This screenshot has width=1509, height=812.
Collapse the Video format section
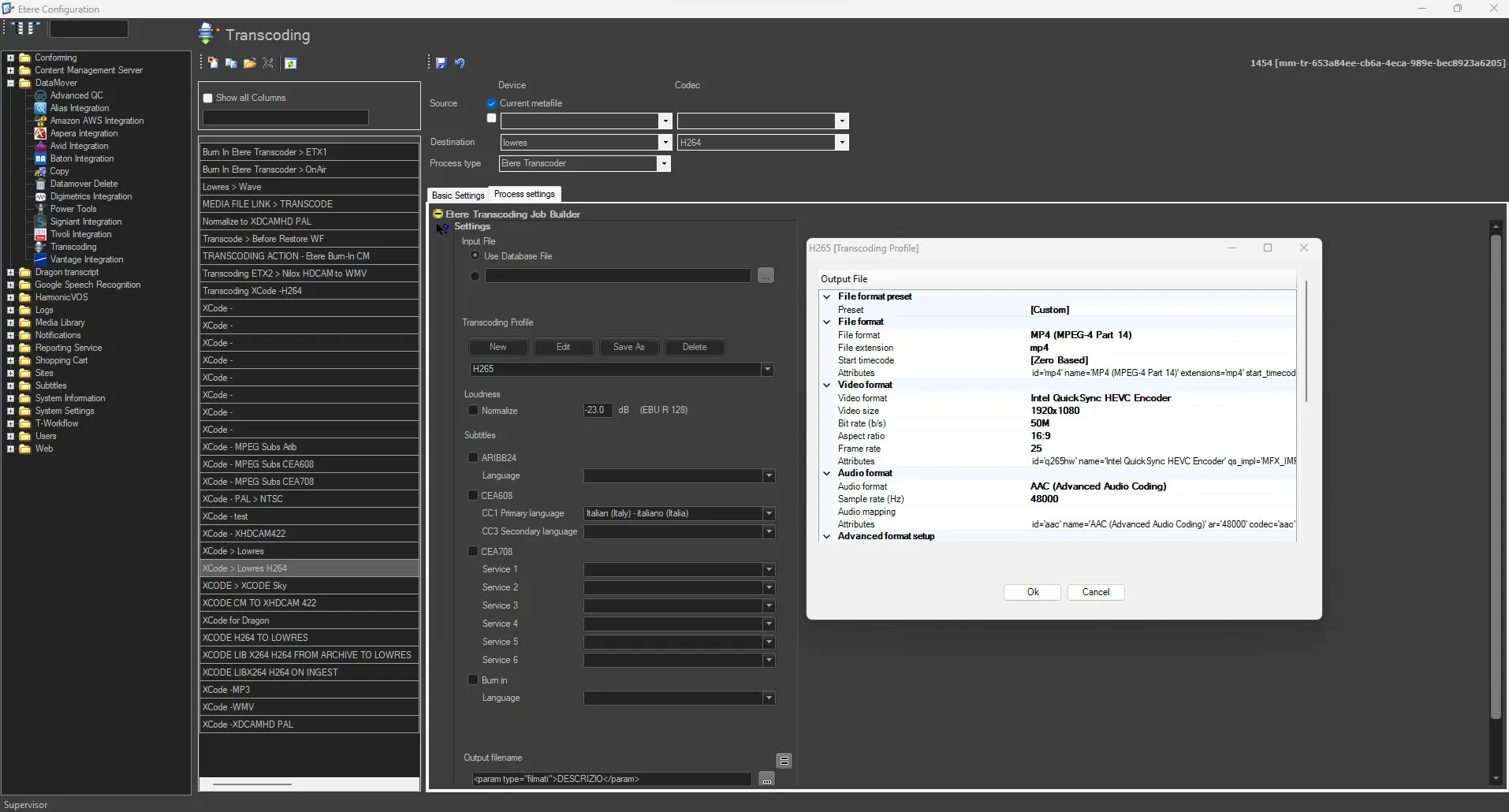coord(826,386)
